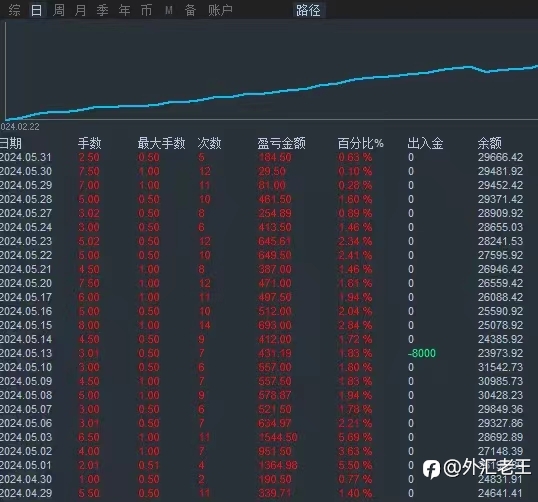Click the 余额 column header

click(490, 143)
